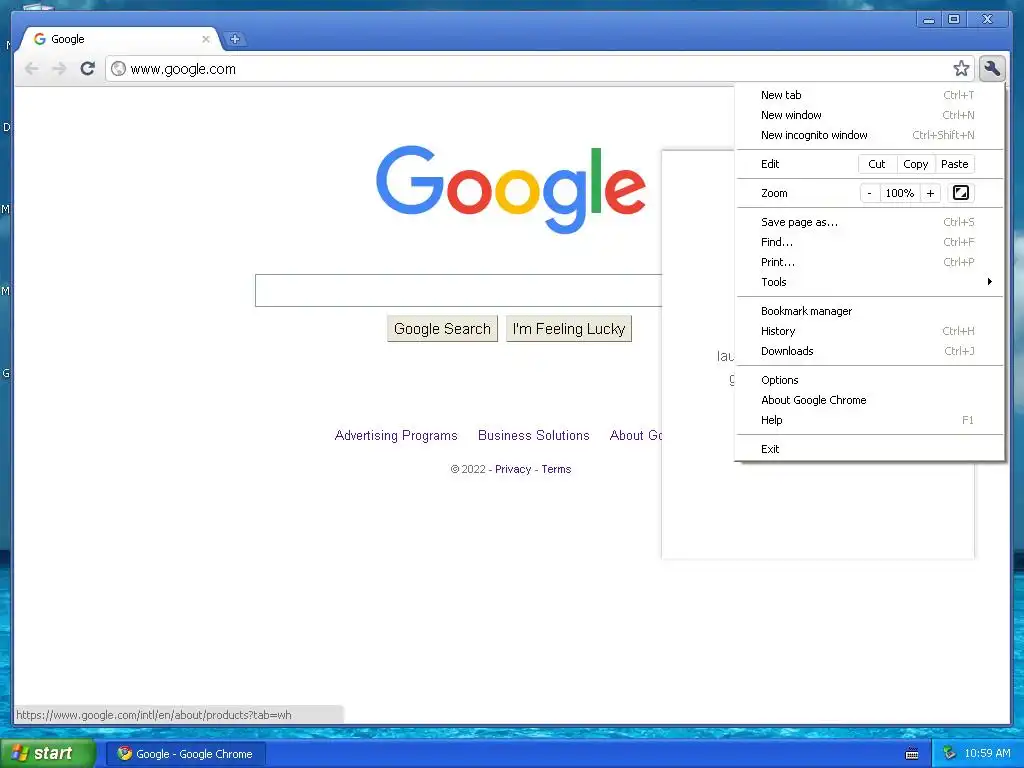Image resolution: width=1024 pixels, height=768 pixels.
Task: Open the Business Solutions link
Action: pyautogui.click(x=534, y=436)
